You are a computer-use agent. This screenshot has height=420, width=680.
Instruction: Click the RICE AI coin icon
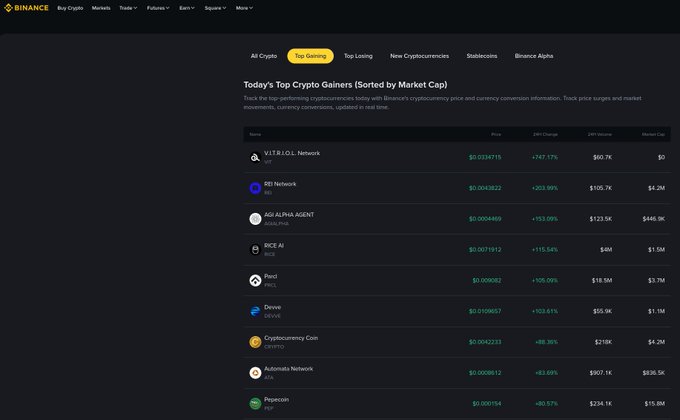[255, 249]
